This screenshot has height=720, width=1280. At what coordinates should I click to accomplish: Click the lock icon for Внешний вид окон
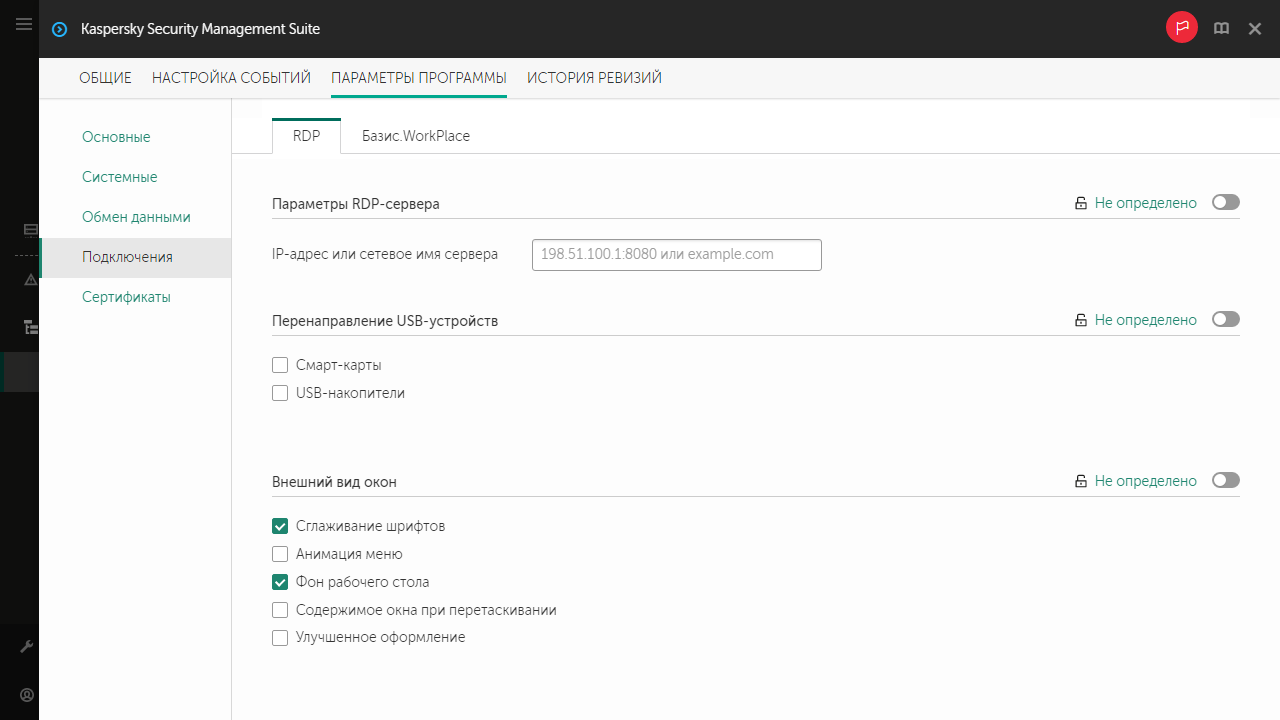(1080, 481)
